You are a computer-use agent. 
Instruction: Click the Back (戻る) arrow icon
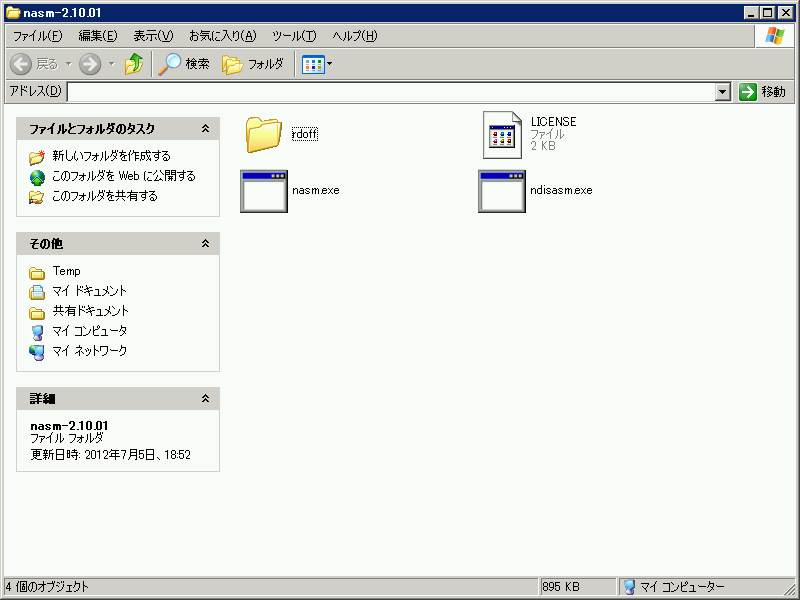click(x=21, y=64)
